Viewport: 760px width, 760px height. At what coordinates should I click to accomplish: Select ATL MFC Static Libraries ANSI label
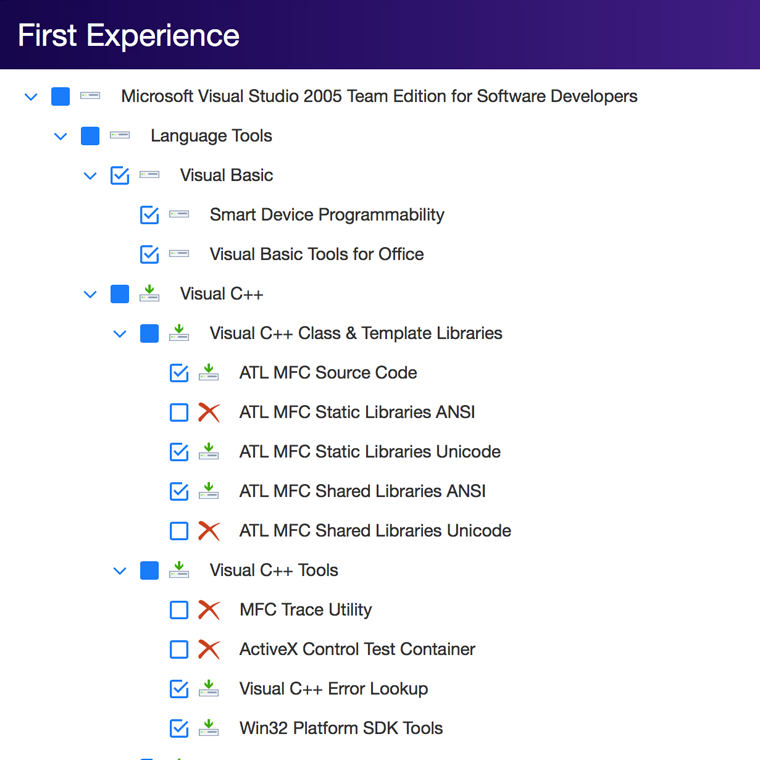click(x=357, y=412)
